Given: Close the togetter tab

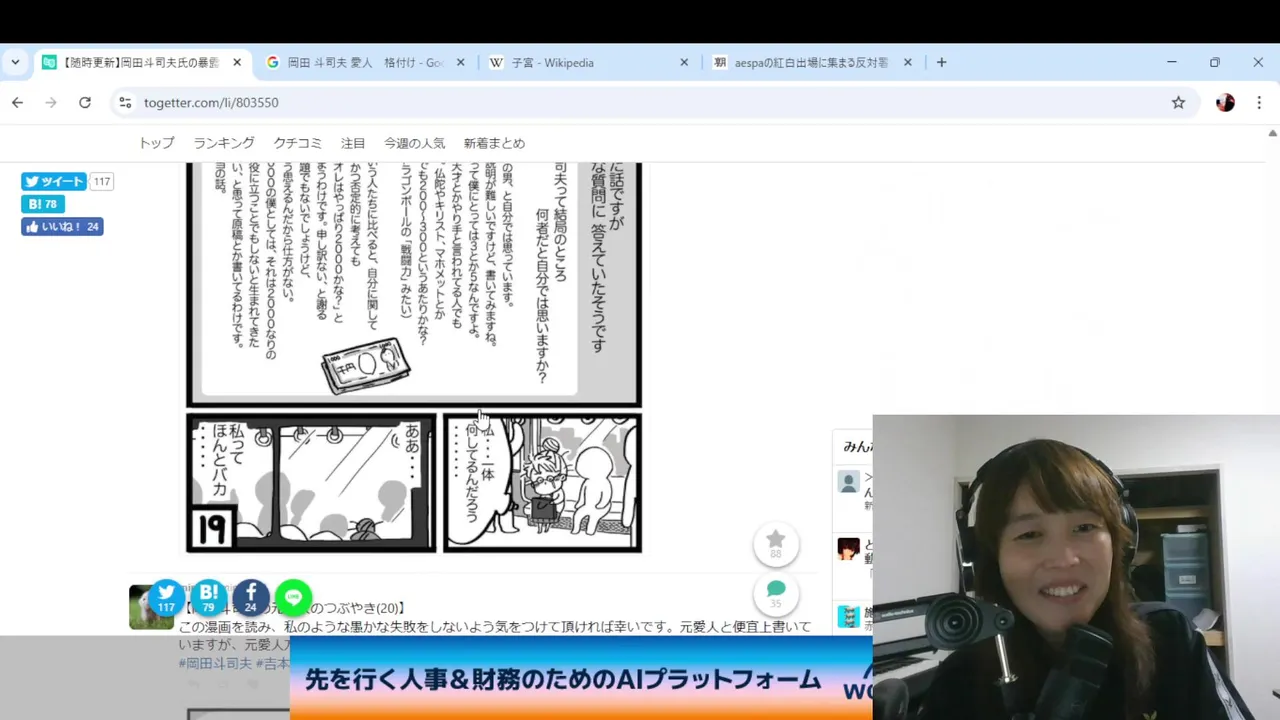Looking at the screenshot, I should 237,62.
